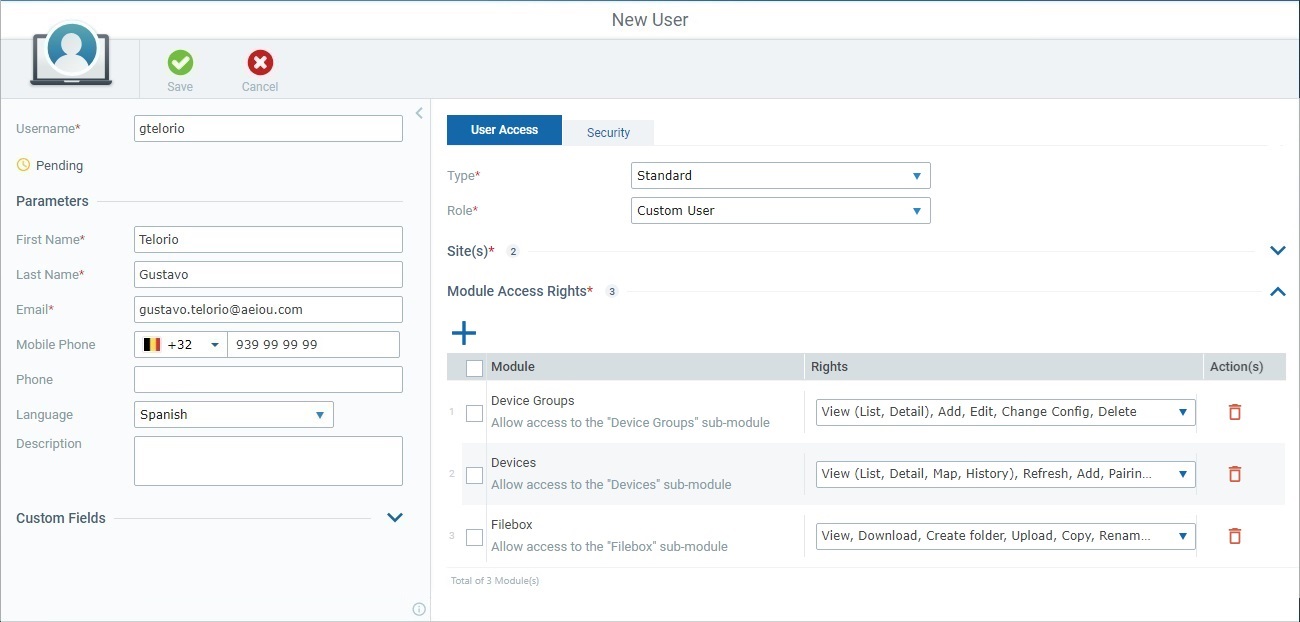Expand the Custom Fields section
This screenshot has height=622, width=1300.
(x=394, y=518)
